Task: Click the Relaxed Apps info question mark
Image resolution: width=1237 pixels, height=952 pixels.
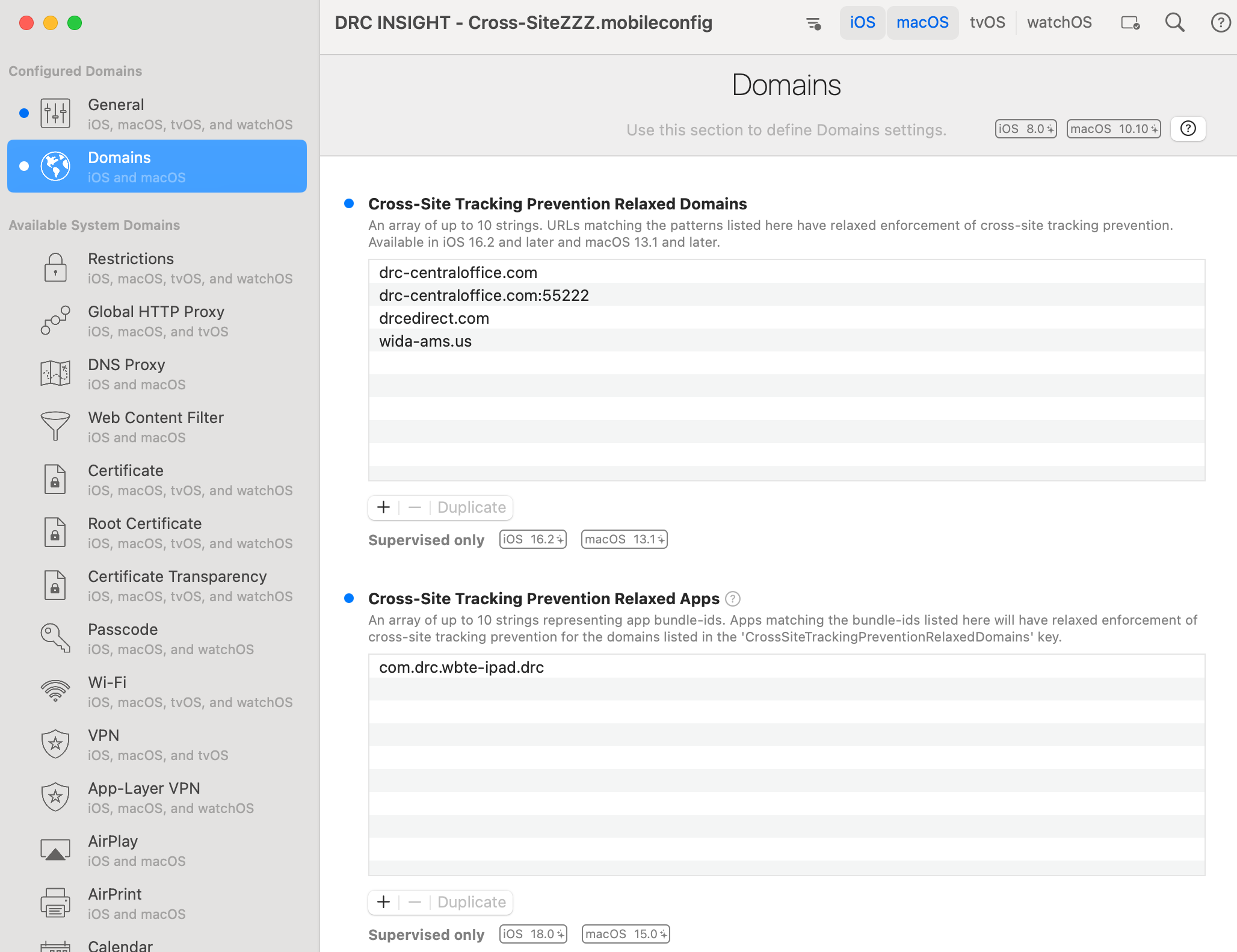Action: click(x=733, y=599)
